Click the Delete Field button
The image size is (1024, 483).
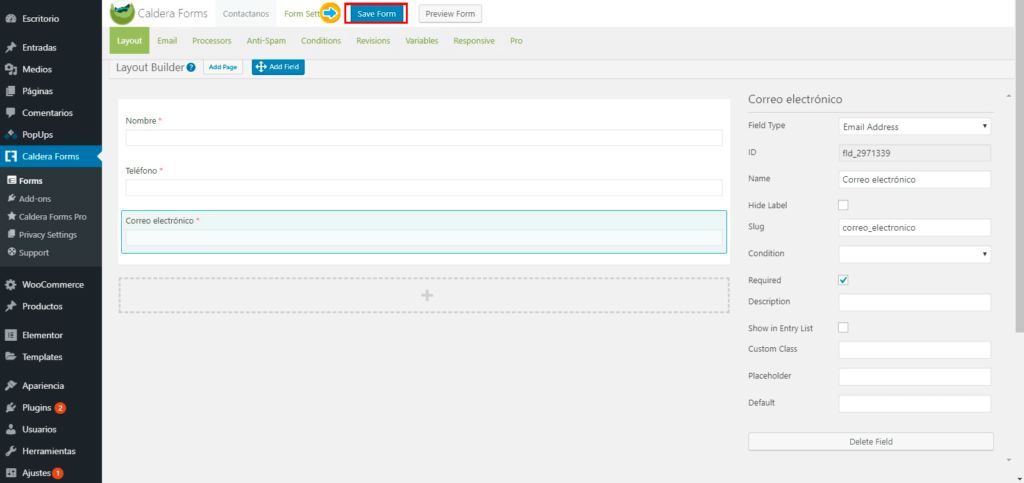870,441
